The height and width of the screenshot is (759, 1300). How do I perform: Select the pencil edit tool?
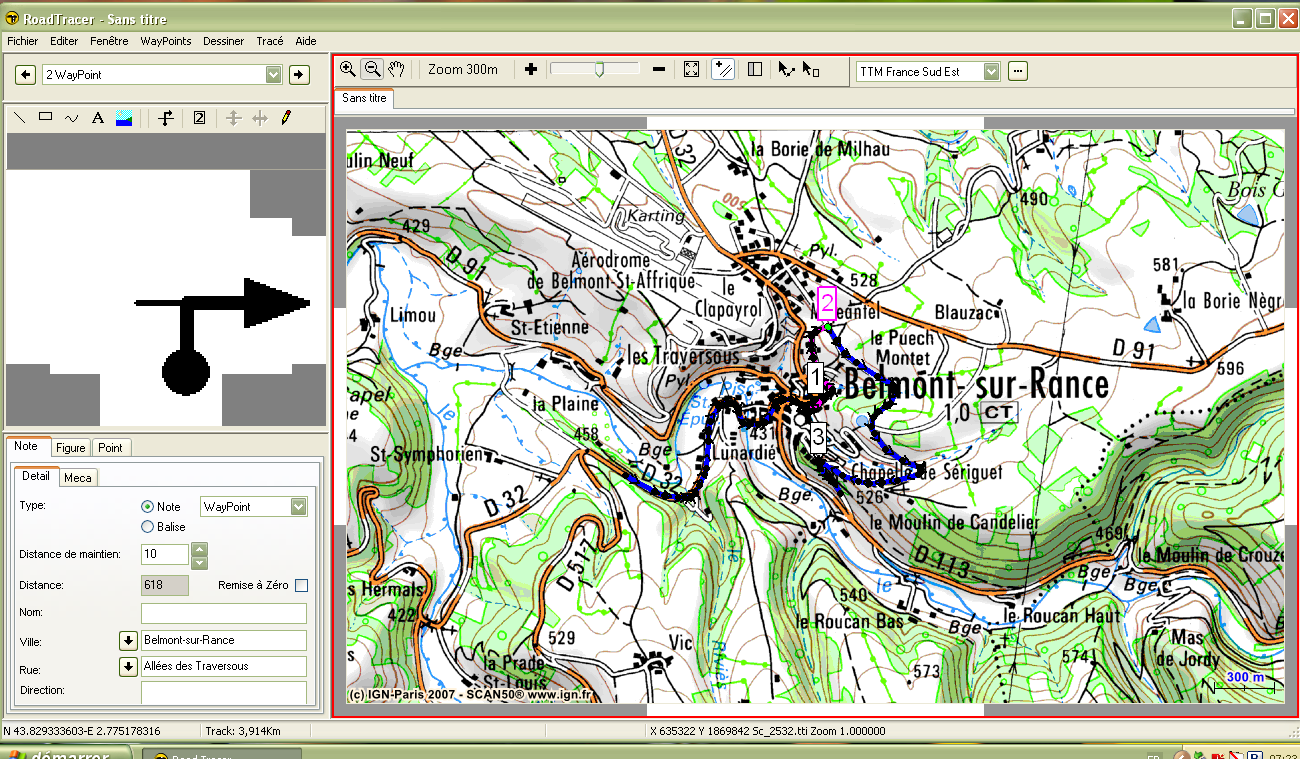click(286, 117)
